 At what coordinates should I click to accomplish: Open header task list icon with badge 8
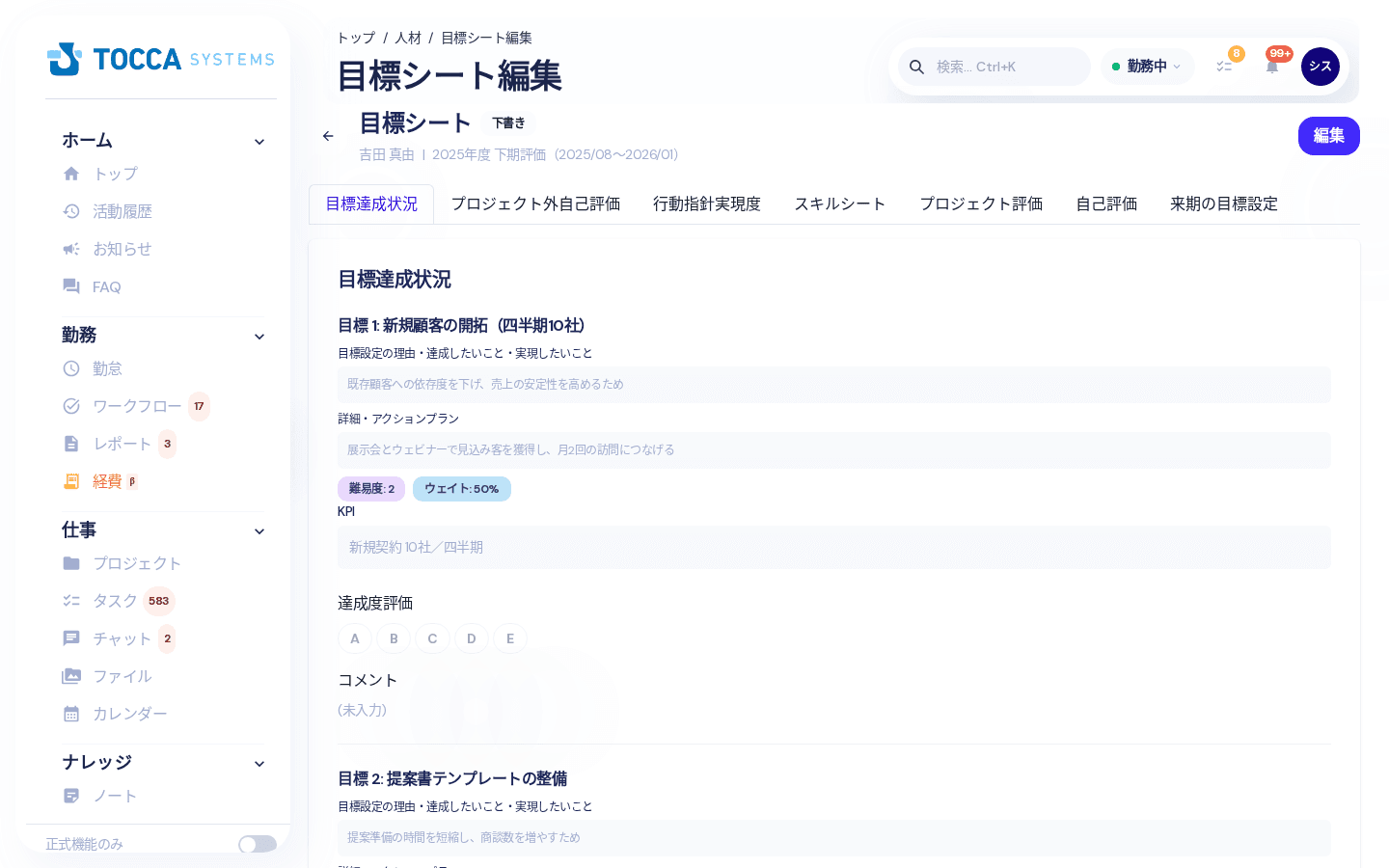click(x=1224, y=67)
